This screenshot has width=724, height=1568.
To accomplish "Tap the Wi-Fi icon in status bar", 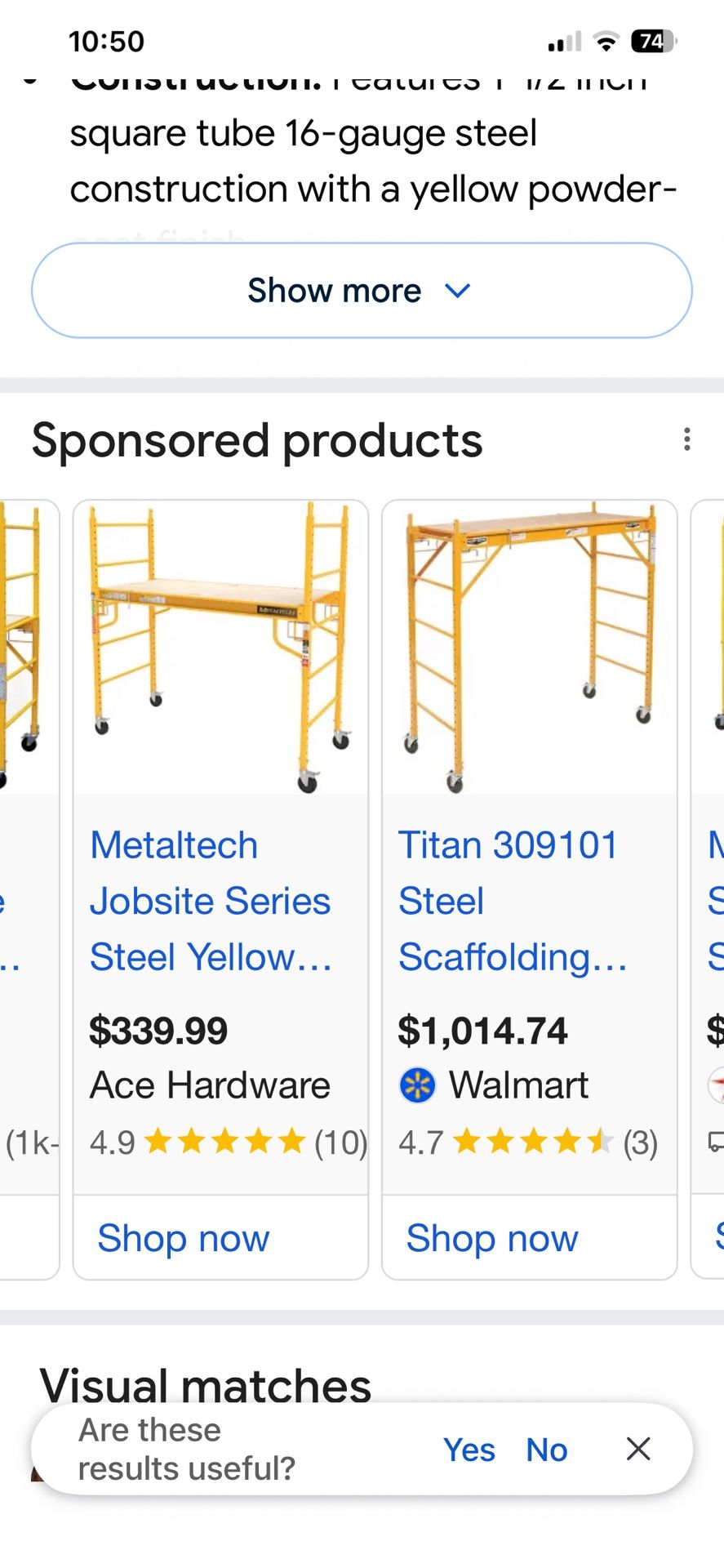I will coord(606,42).
